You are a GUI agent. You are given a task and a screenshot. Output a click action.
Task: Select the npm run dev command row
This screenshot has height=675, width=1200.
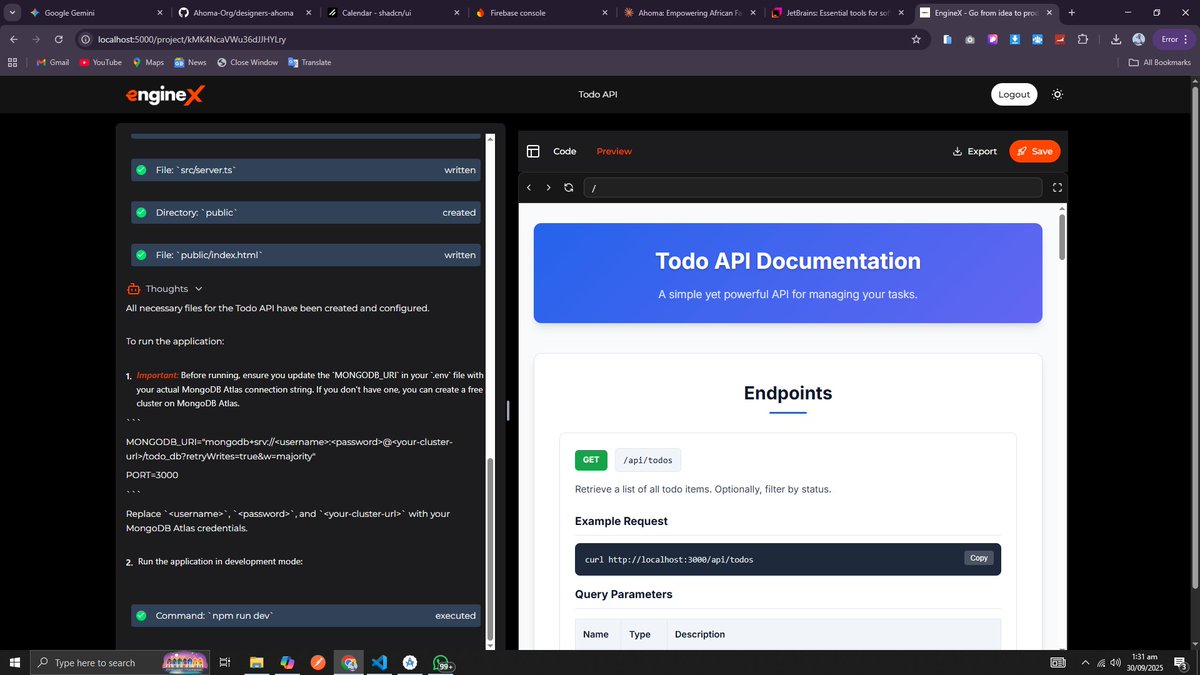click(x=306, y=616)
